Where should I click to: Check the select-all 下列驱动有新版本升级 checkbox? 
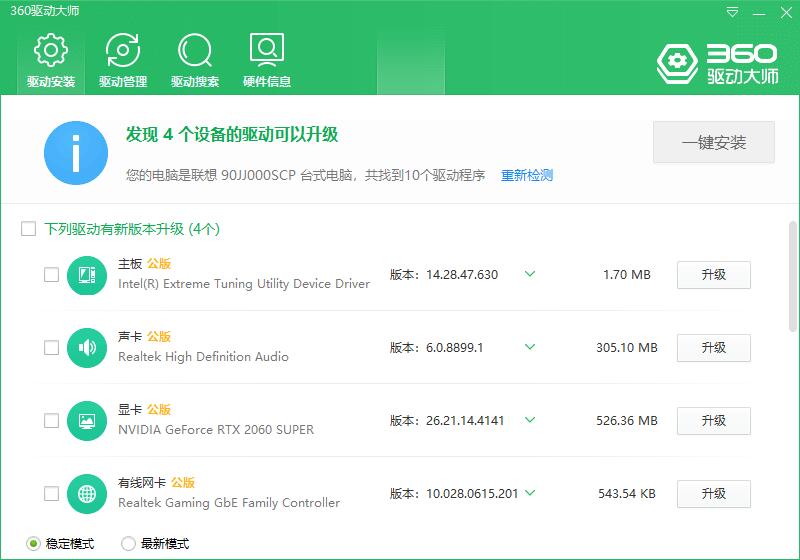pos(29,229)
